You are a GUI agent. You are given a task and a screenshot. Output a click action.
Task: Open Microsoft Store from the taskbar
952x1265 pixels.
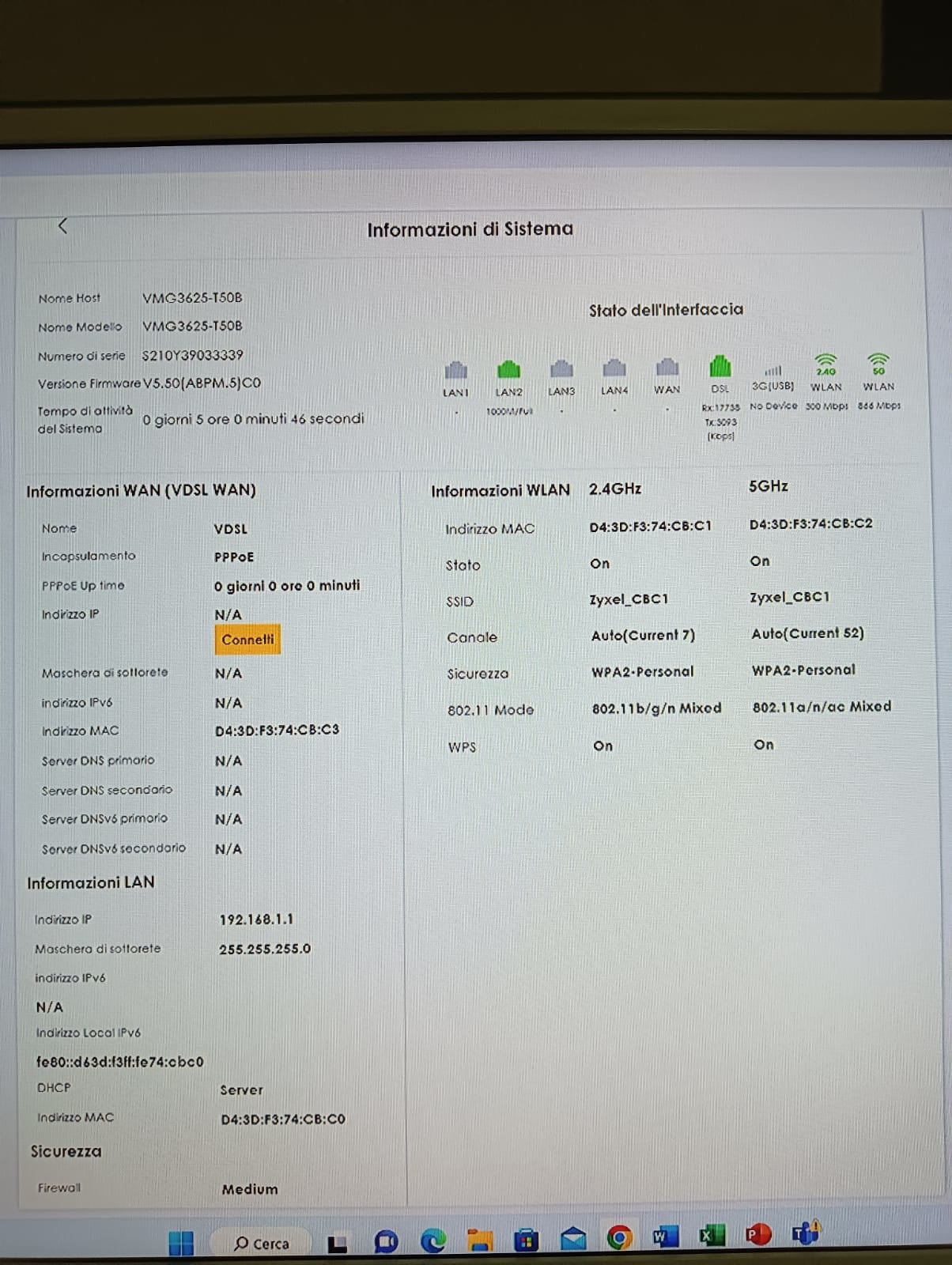point(526,1240)
